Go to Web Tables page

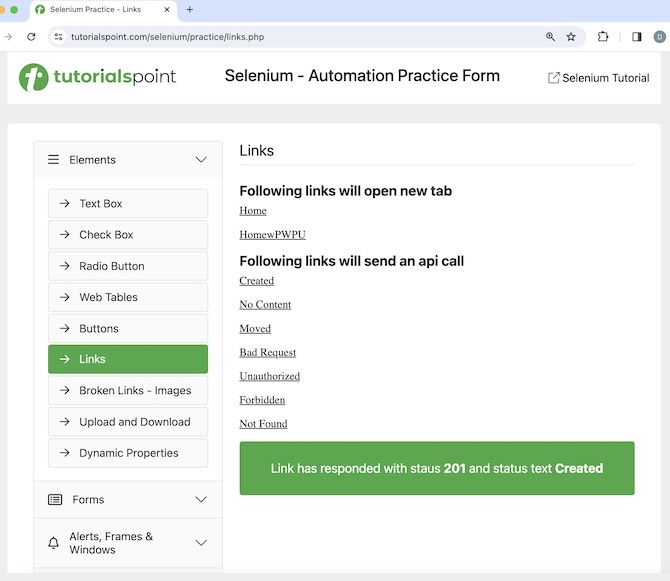point(128,297)
